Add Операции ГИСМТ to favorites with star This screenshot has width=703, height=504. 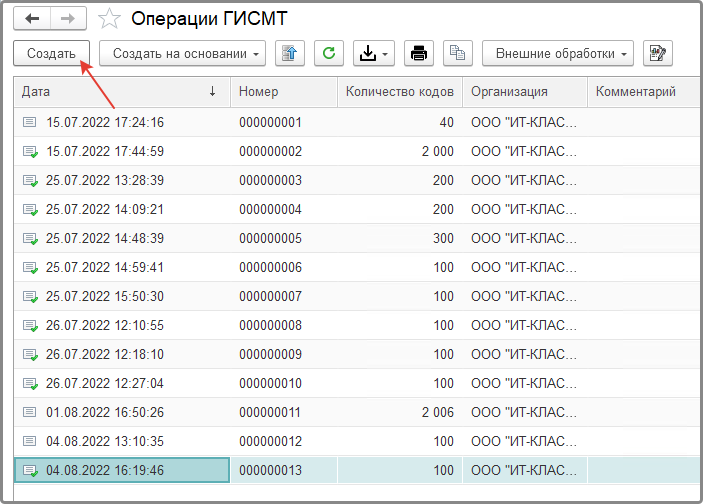(109, 19)
